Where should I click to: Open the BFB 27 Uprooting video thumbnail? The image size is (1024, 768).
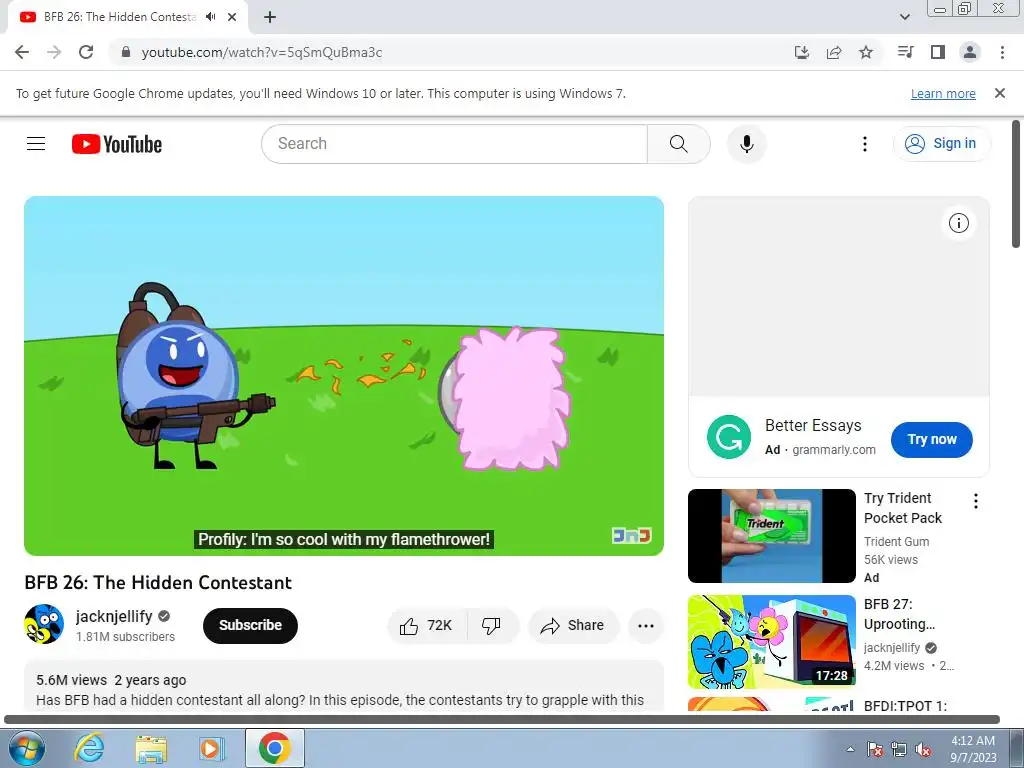tap(771, 641)
